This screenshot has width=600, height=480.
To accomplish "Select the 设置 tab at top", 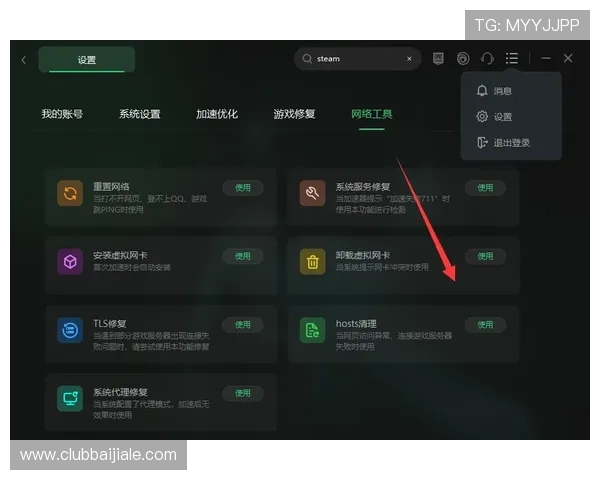I will point(86,60).
